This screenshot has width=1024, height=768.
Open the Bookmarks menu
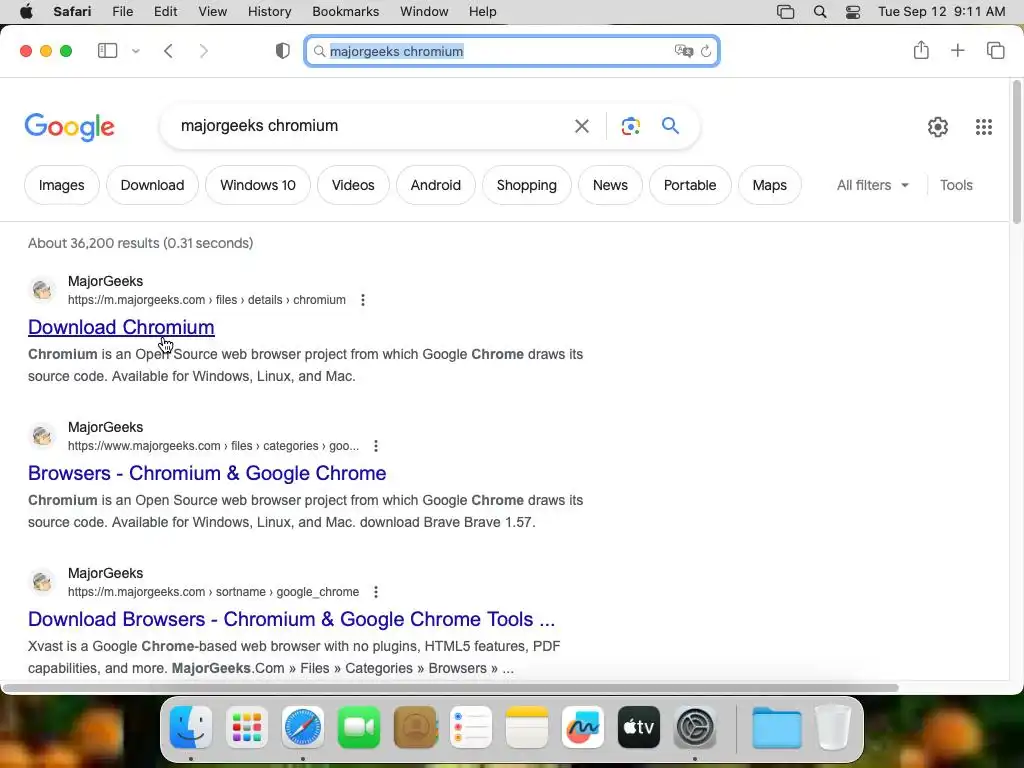tap(345, 11)
